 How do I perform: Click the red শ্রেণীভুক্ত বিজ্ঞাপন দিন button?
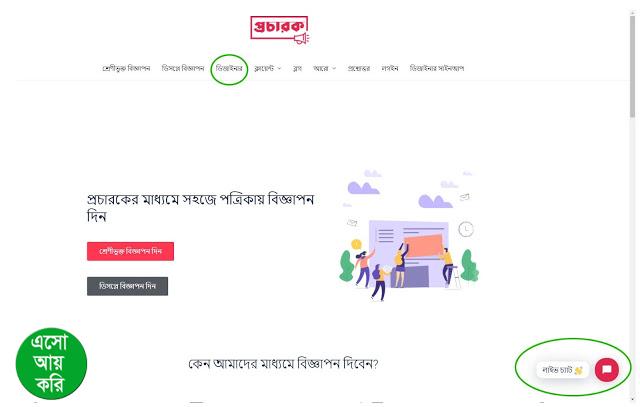pos(130,251)
